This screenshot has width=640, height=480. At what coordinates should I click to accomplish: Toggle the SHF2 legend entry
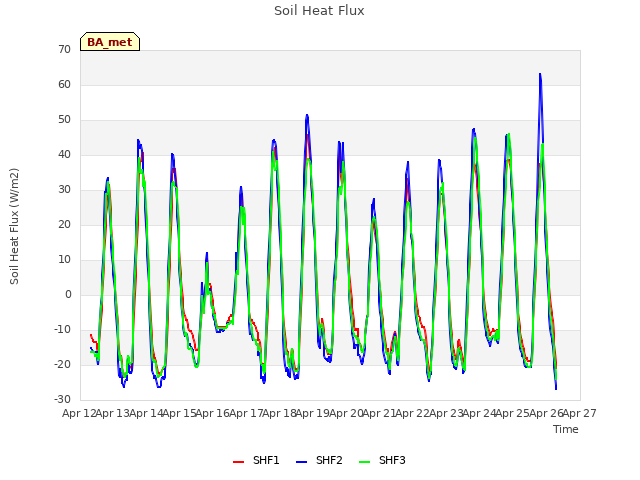(x=319, y=460)
